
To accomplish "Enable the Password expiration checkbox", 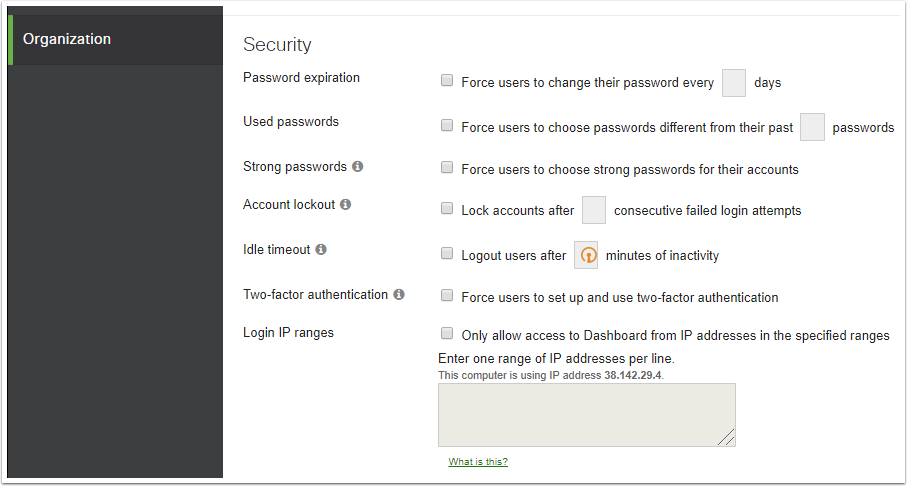I will (447, 81).
